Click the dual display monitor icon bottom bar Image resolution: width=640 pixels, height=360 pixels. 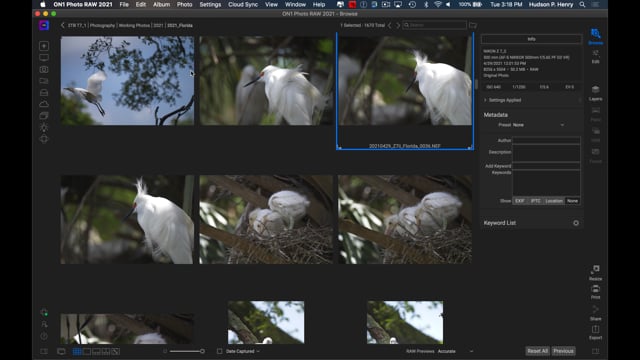[x=61, y=351]
